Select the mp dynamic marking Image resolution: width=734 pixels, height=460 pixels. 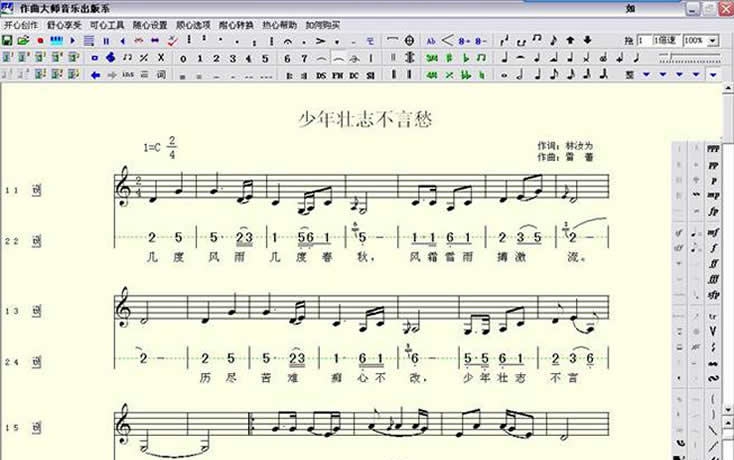tap(713, 196)
